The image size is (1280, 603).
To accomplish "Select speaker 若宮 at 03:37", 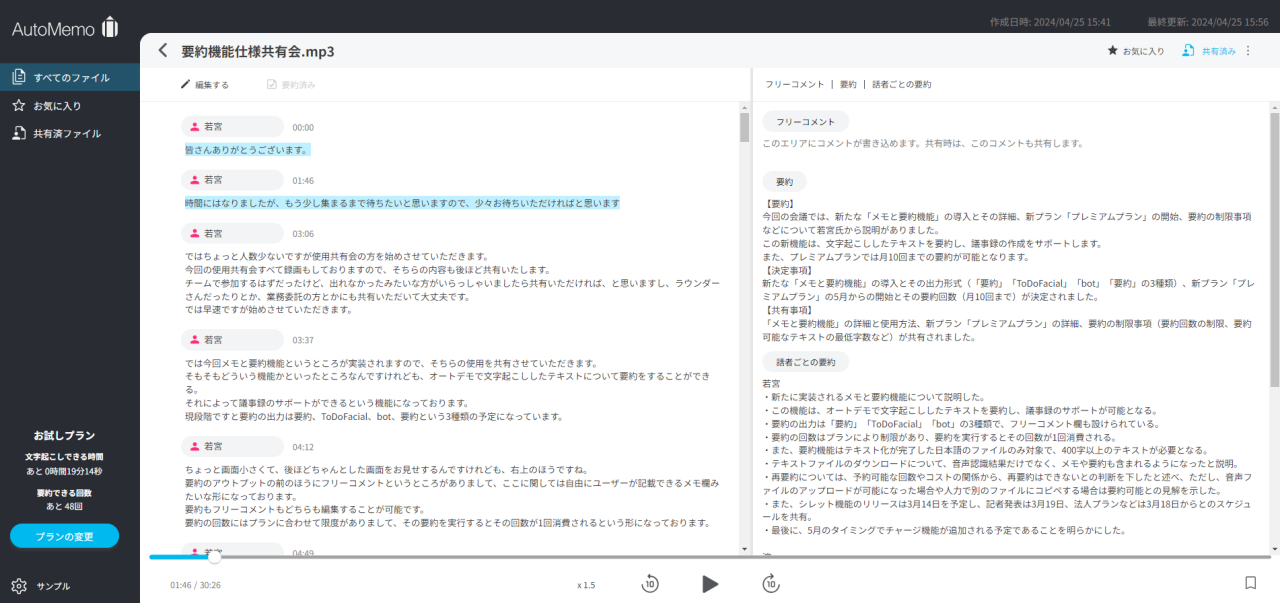I will coord(233,340).
